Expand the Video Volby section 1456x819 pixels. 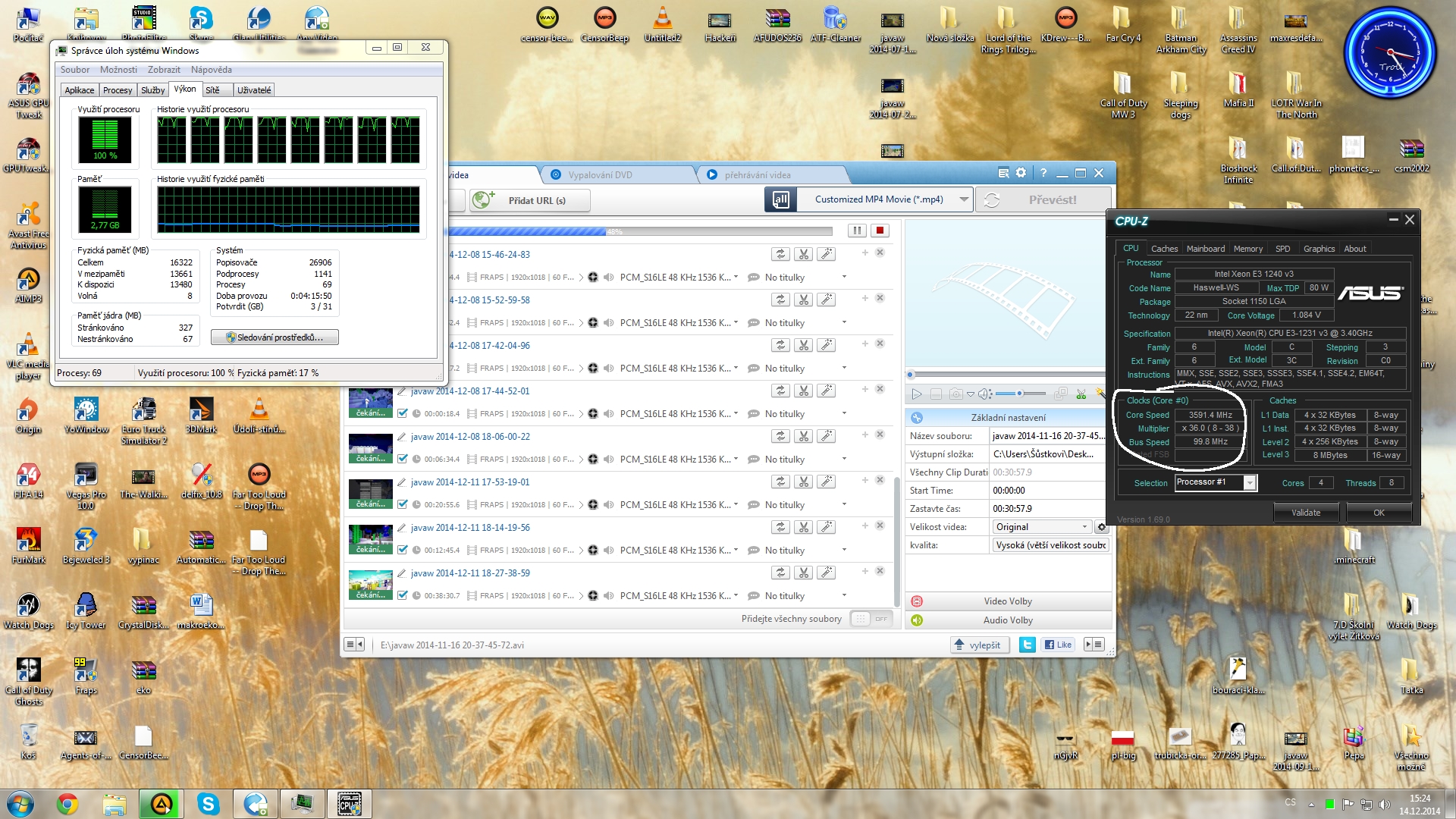1008,601
